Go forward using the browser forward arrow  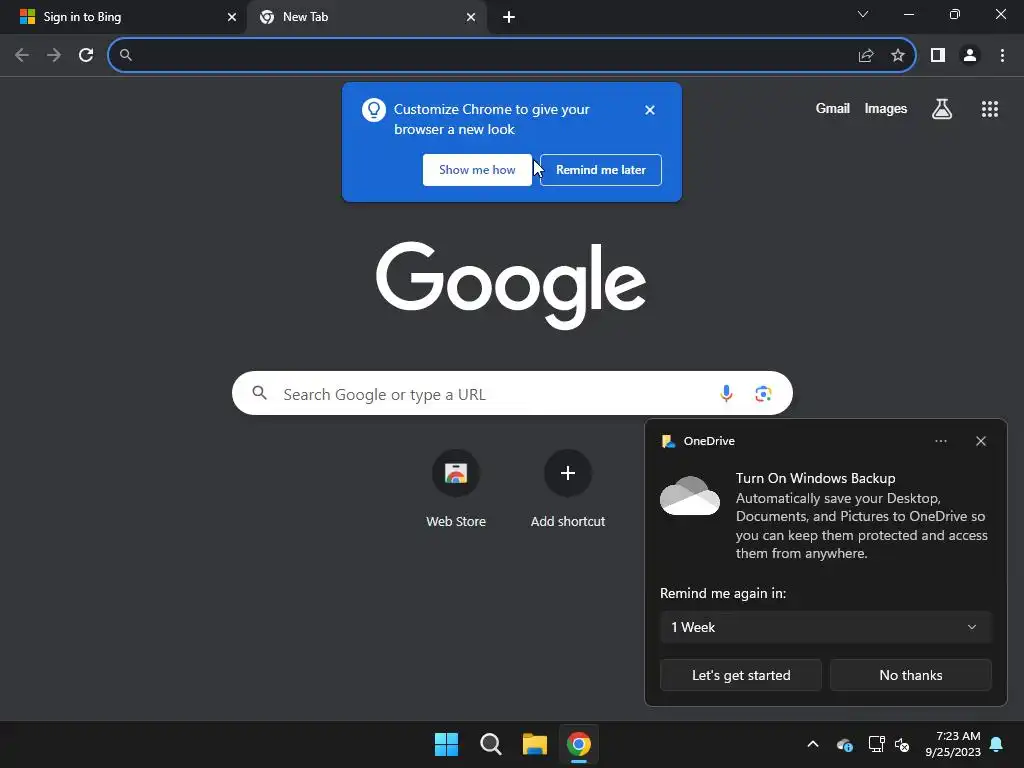point(54,56)
